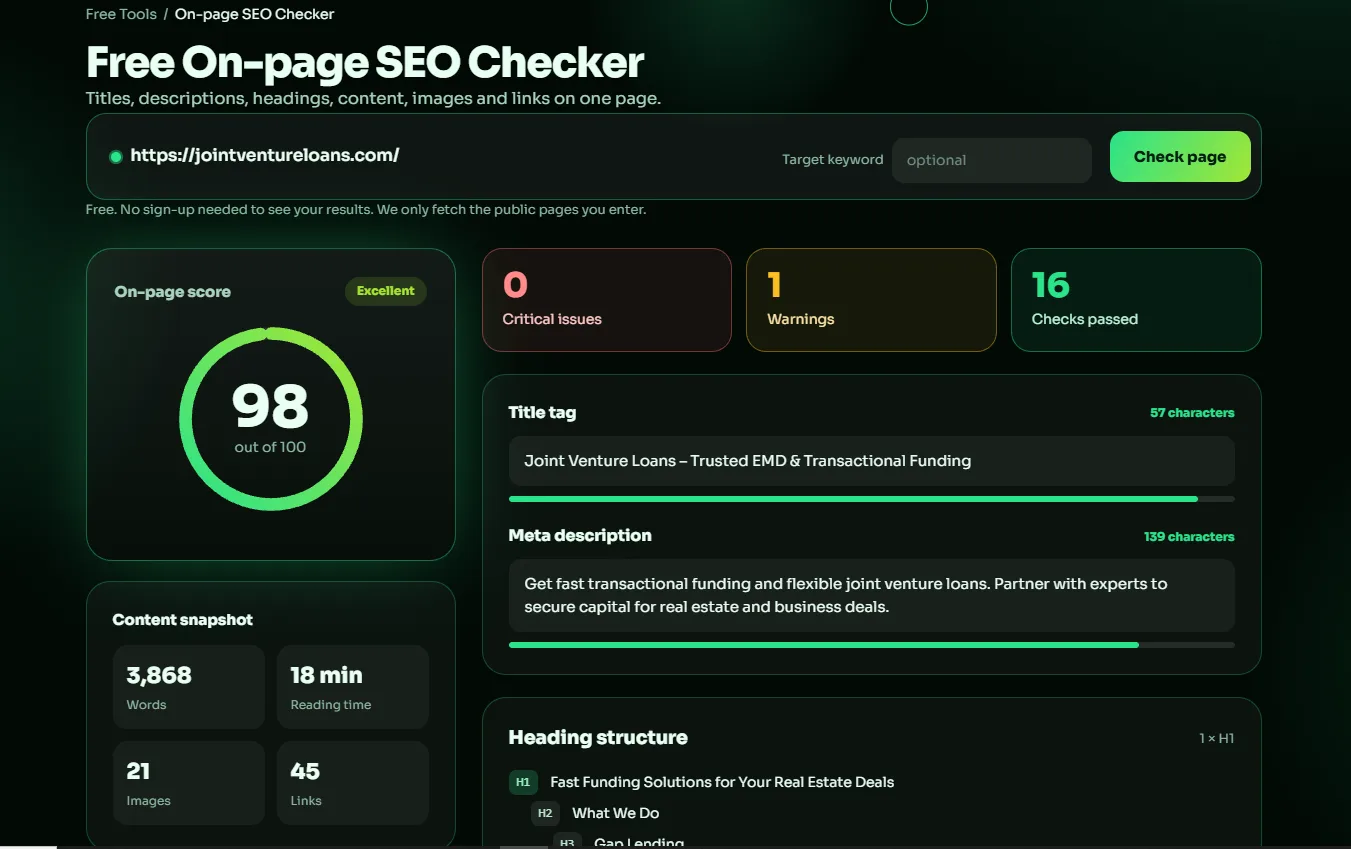Viewport: 1351px width, 849px height.
Task: Click the 'Meta description' section label
Action: 580,536
